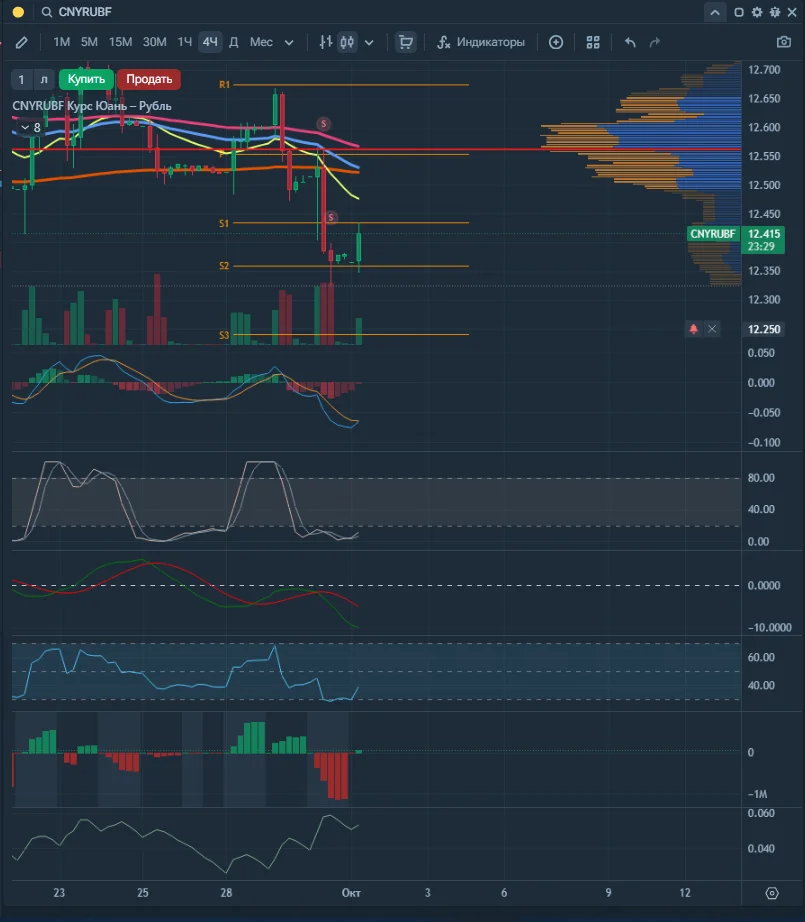Viewport: 805px width, 922px height.
Task: Click the lower S signal marker near S1
Action: tap(331, 218)
